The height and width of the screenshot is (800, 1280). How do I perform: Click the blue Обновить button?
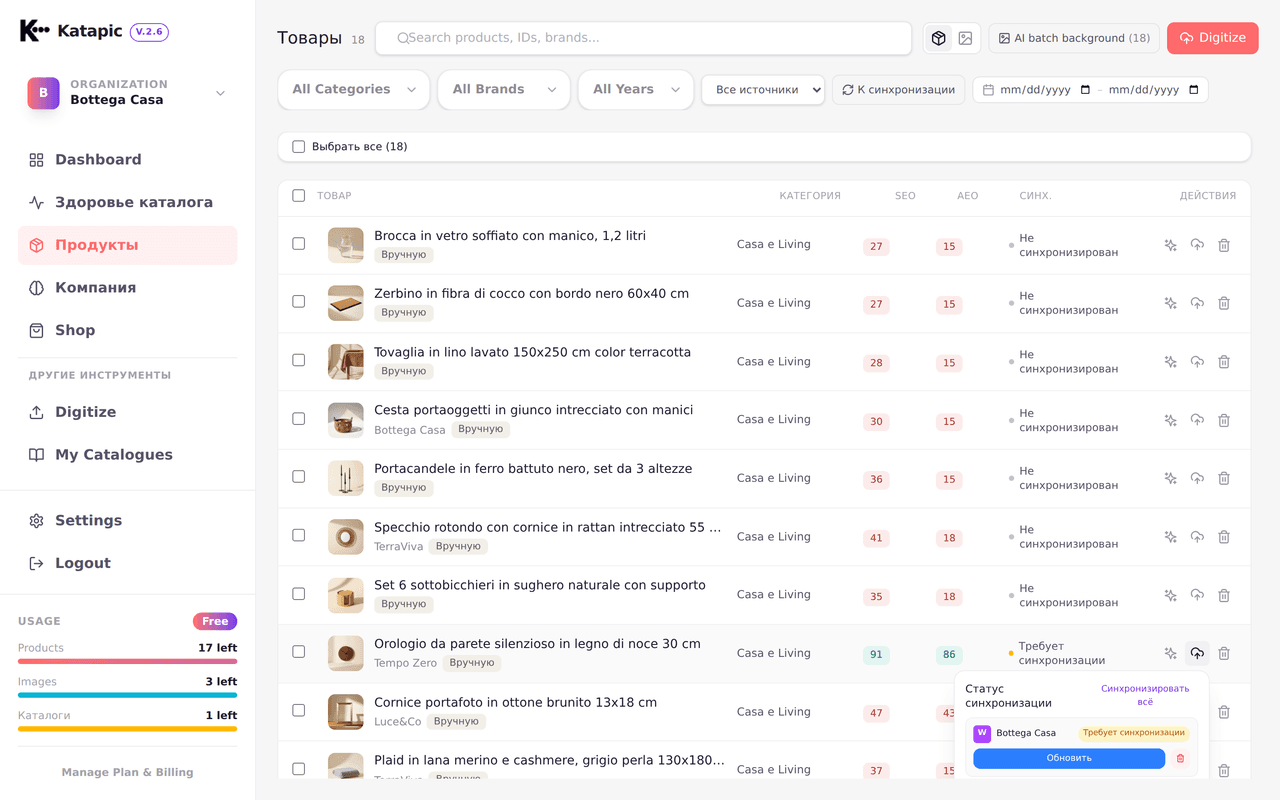click(x=1069, y=758)
